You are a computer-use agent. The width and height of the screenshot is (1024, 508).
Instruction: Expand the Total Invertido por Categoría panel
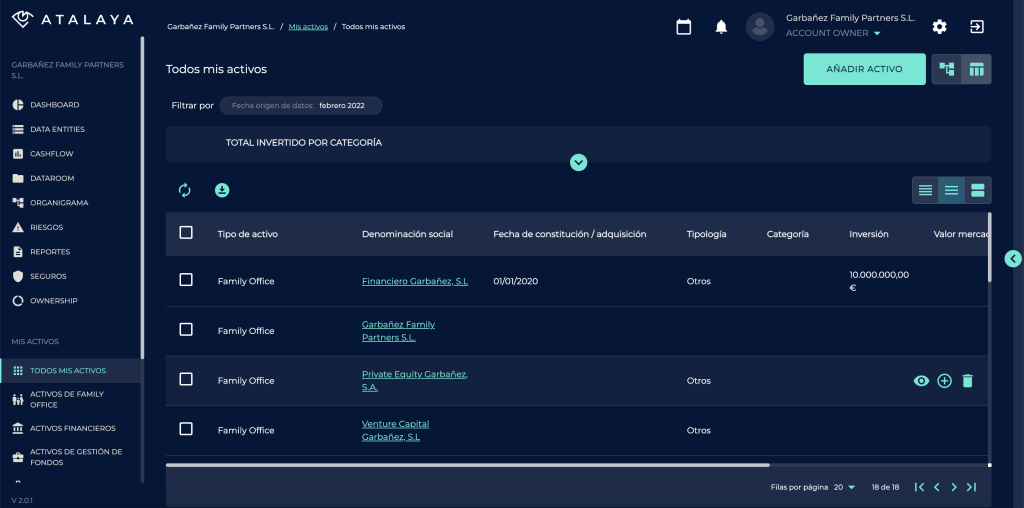(x=578, y=162)
